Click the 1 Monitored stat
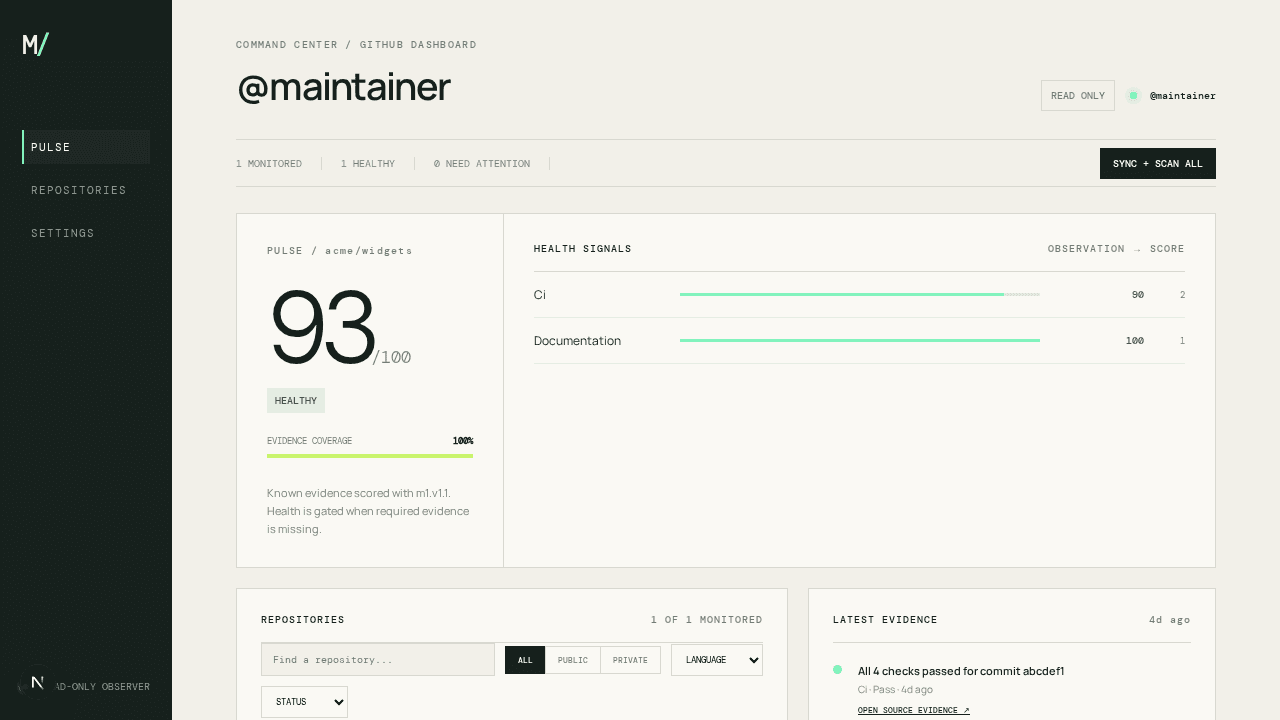 [x=269, y=164]
